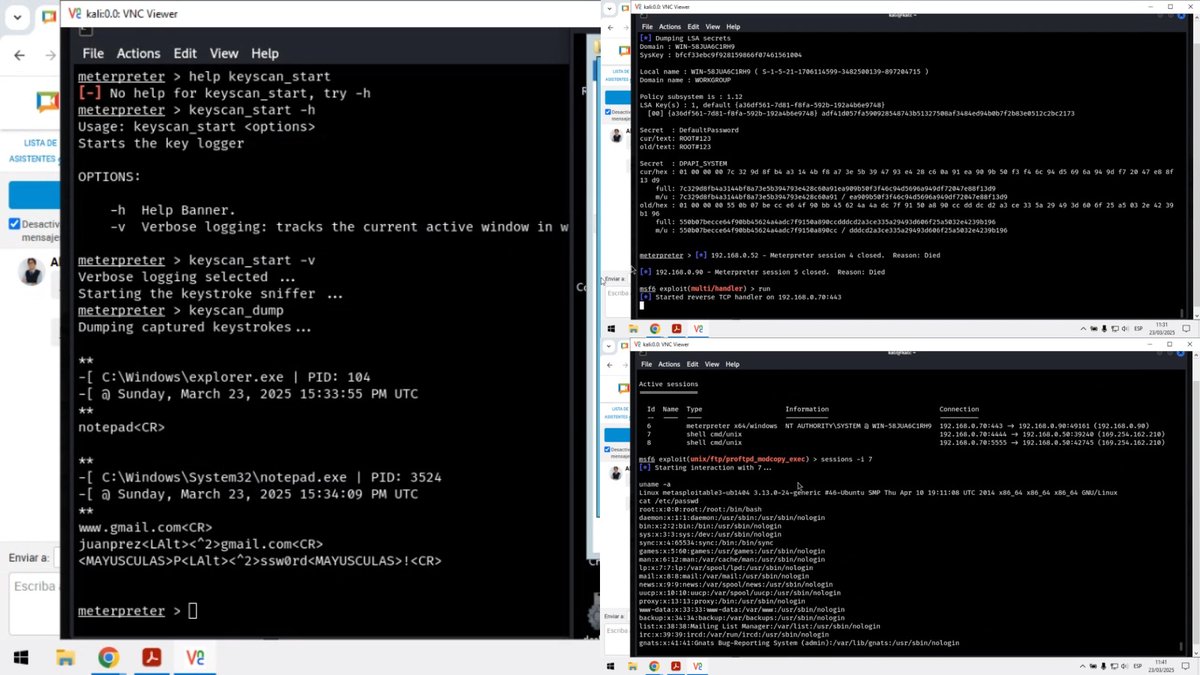The width and height of the screenshot is (1200, 675).
Task: Click terminal icon above File in keyscan window
Action: (86, 30)
